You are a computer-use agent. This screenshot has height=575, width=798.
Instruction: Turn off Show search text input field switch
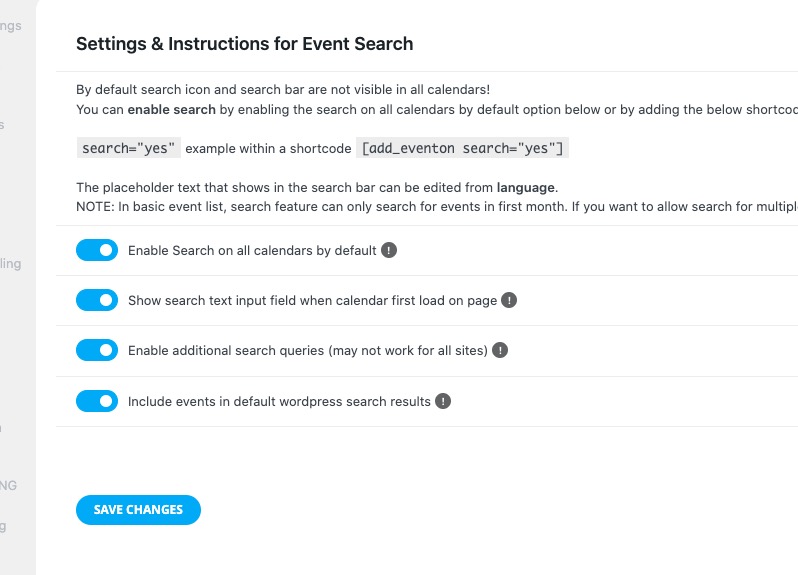click(x=97, y=300)
